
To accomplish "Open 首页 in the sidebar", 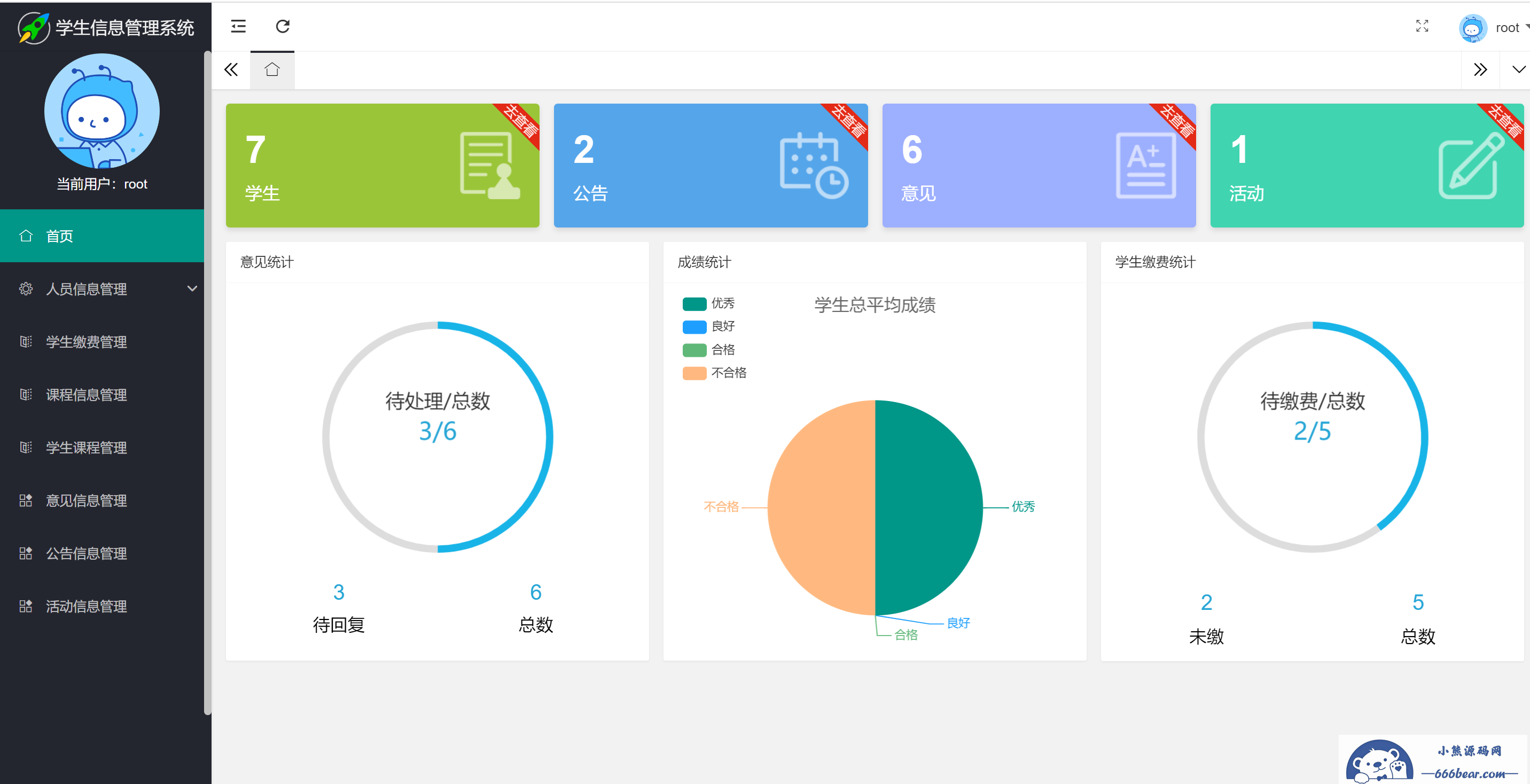I will (x=102, y=236).
